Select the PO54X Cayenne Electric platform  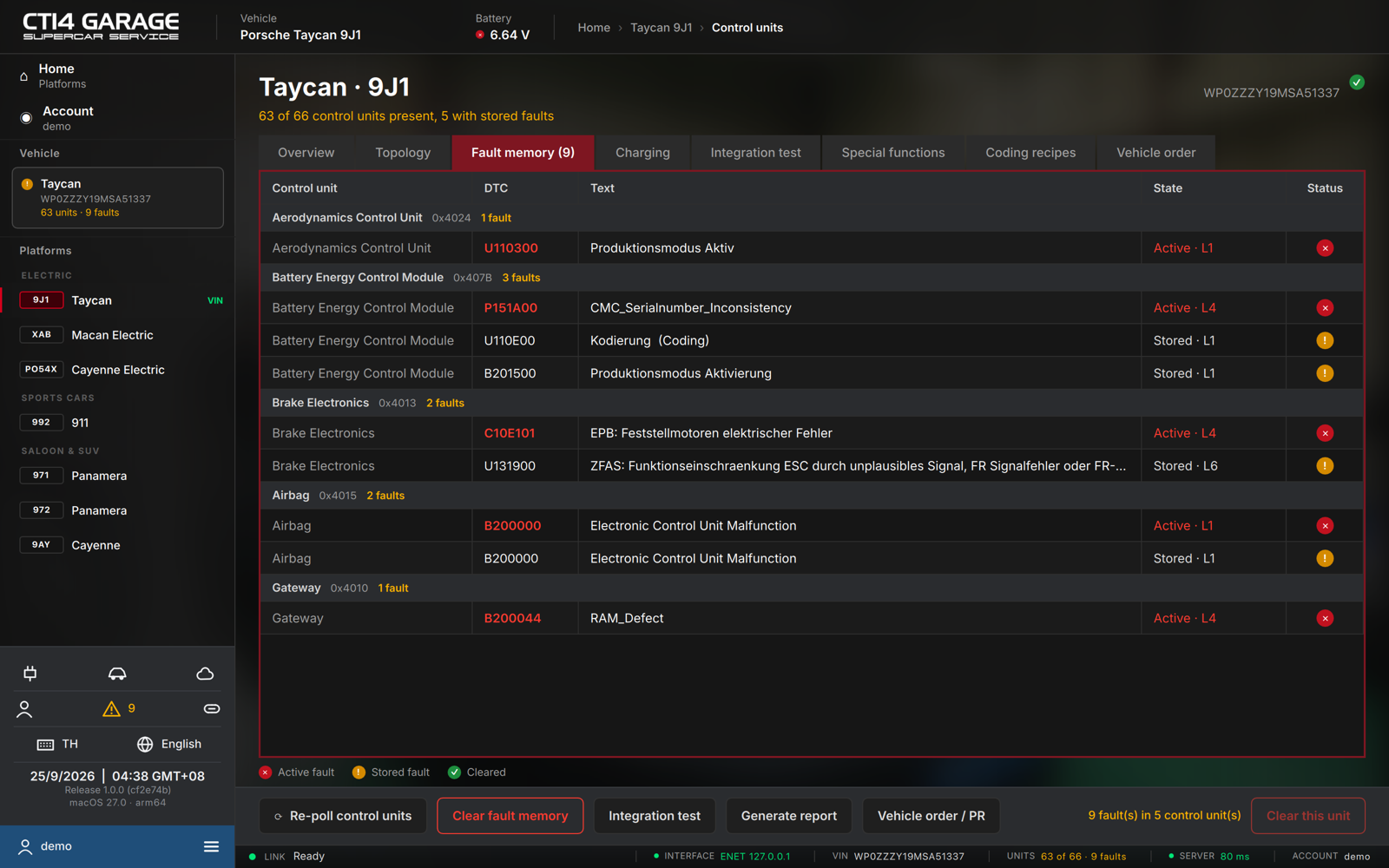[x=118, y=370]
